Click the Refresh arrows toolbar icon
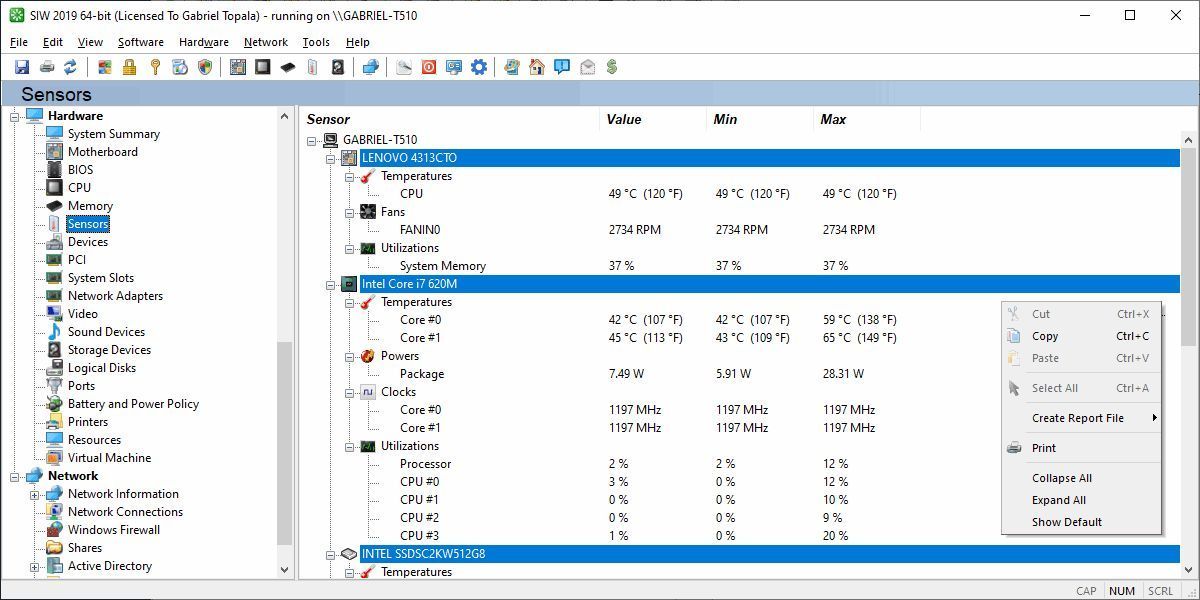 point(70,67)
